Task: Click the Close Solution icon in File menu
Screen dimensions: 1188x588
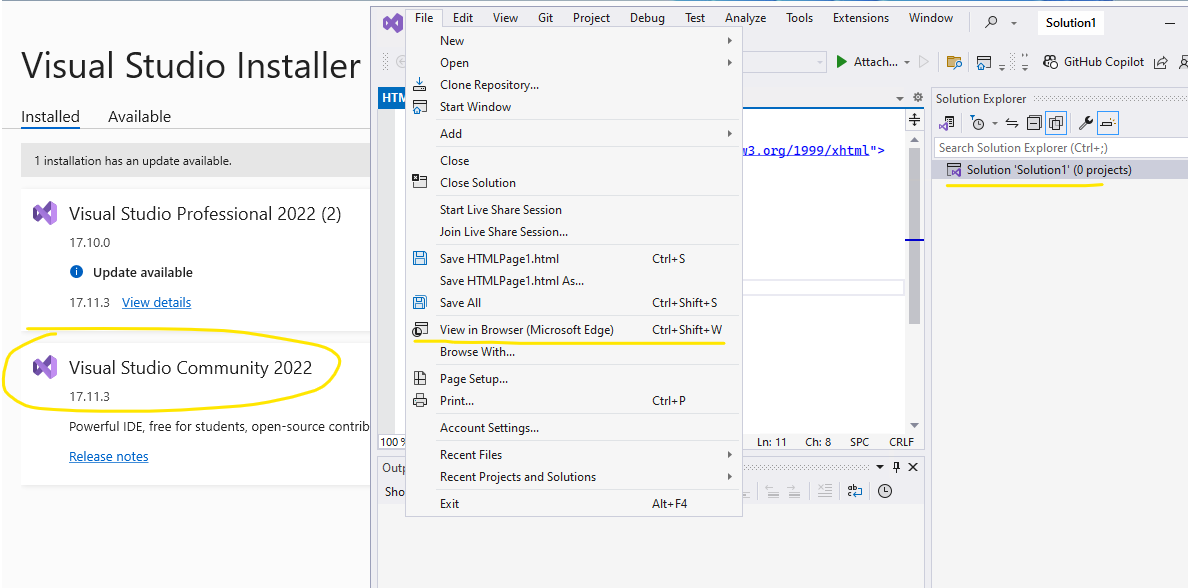Action: [420, 181]
